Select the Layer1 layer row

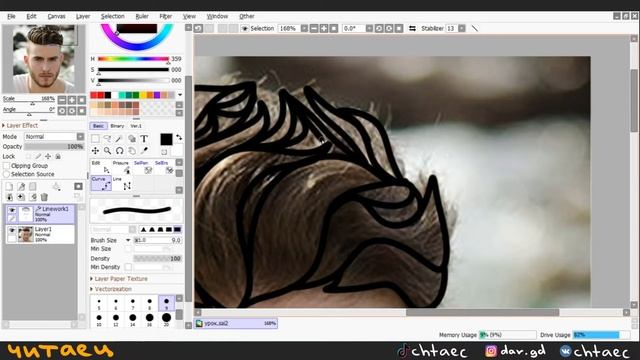(x=40, y=235)
